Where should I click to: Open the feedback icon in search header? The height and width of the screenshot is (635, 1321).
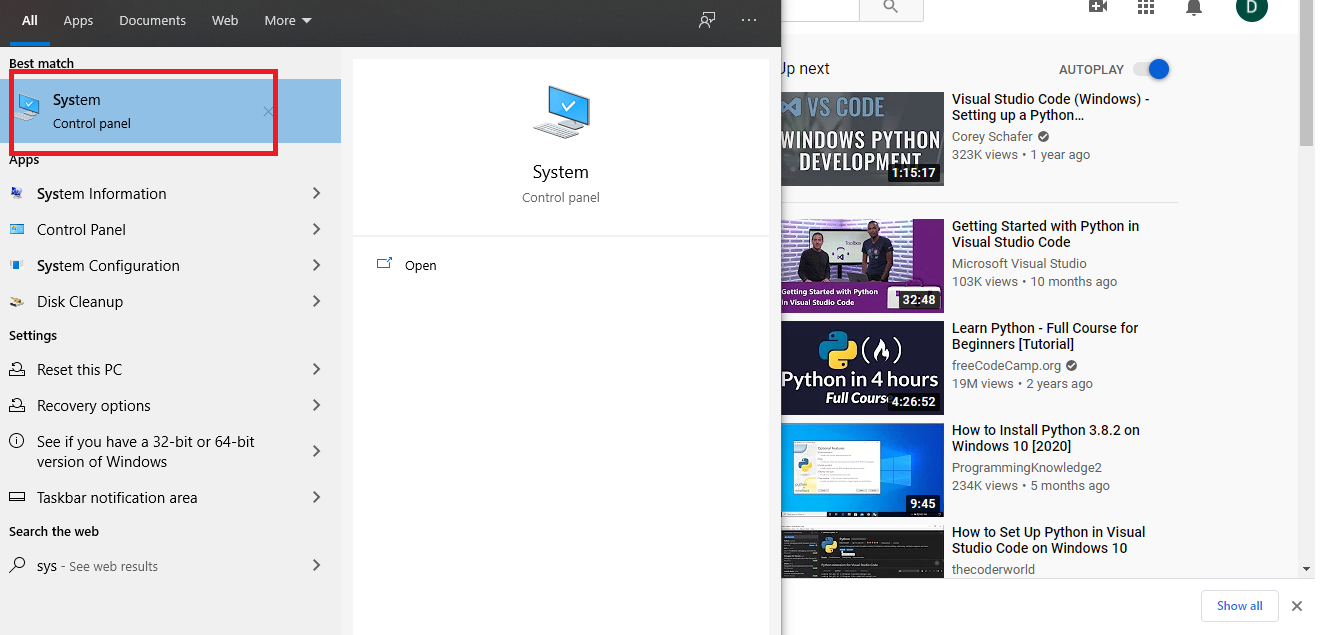pyautogui.click(x=707, y=20)
